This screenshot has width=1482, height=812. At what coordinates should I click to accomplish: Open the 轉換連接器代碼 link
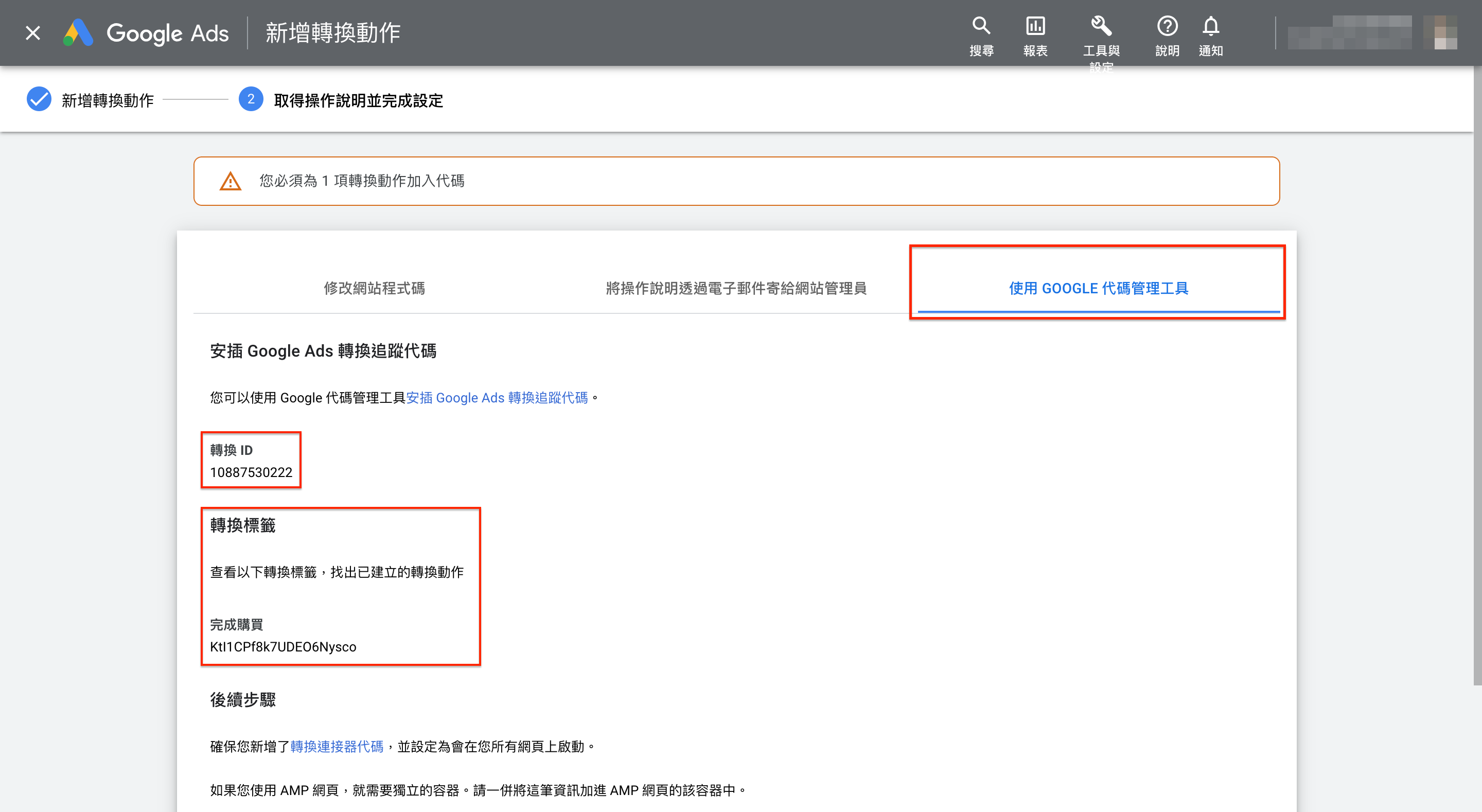337,747
